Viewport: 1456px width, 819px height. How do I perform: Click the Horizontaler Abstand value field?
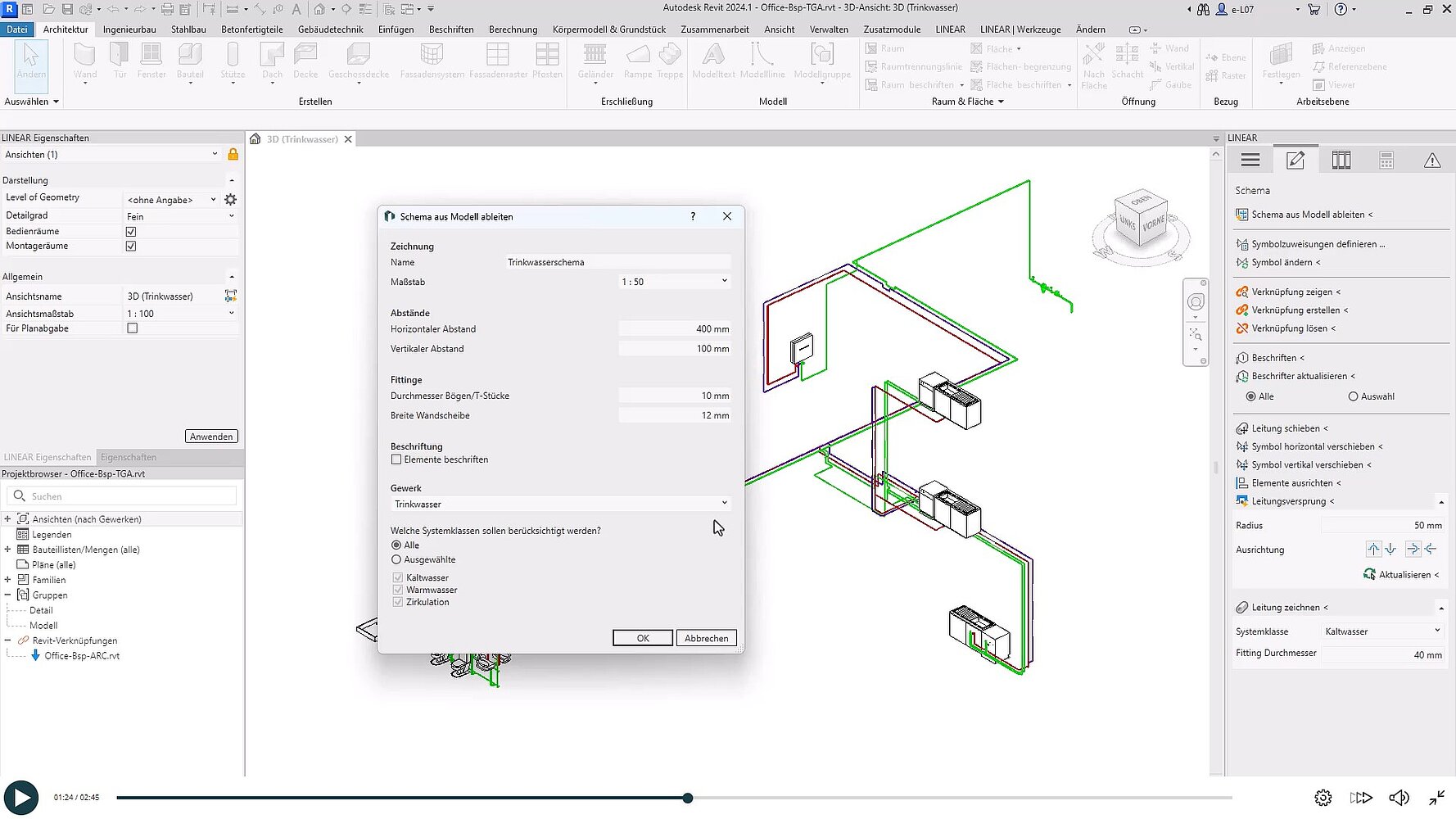click(x=674, y=329)
